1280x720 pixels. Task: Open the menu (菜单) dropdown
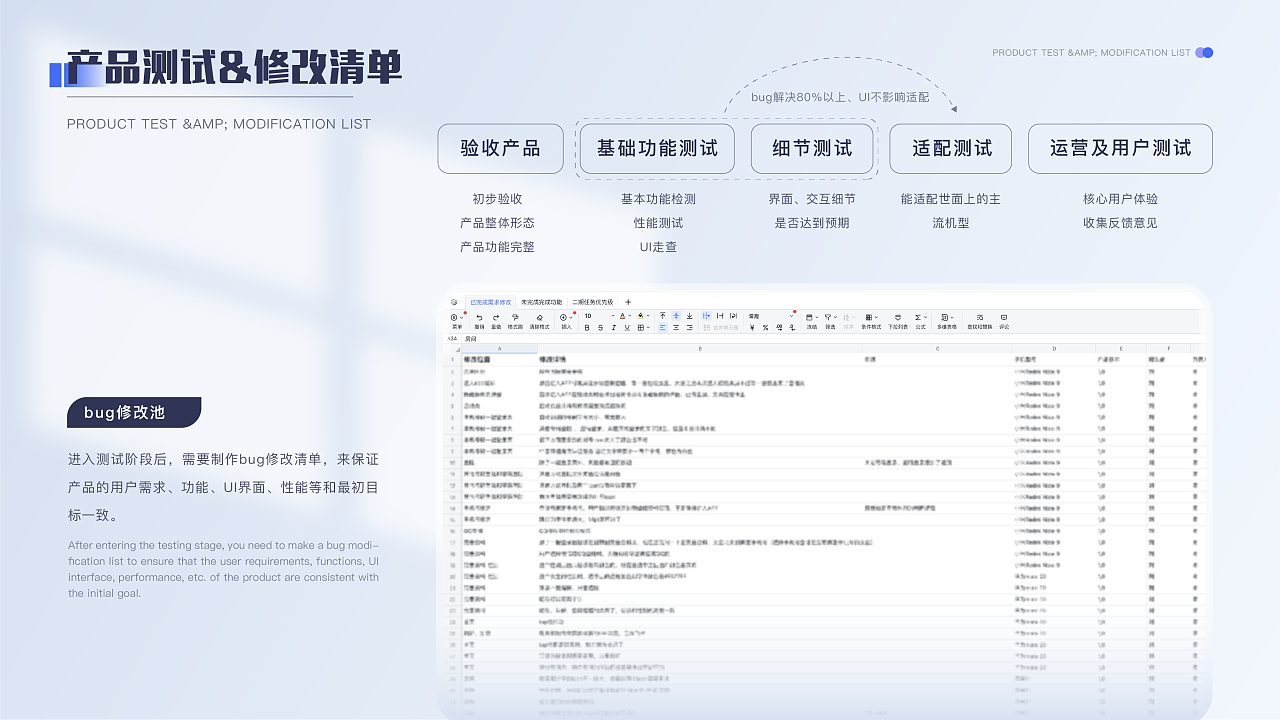point(457,321)
